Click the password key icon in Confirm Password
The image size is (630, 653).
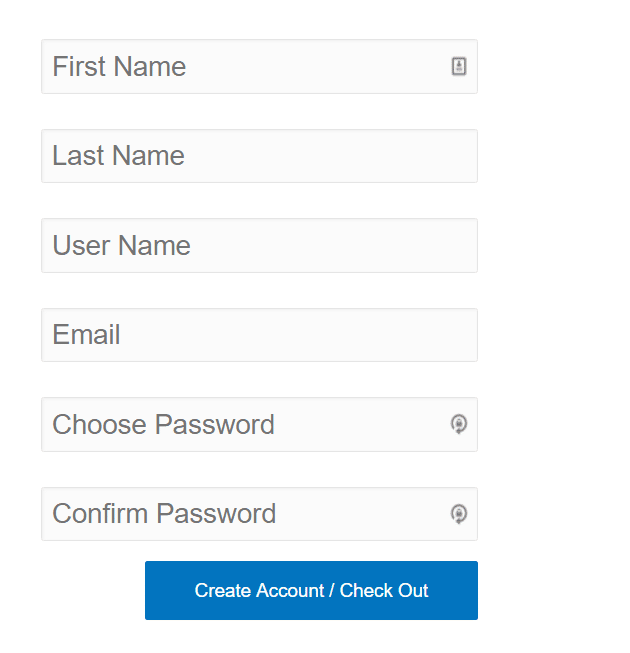[459, 514]
